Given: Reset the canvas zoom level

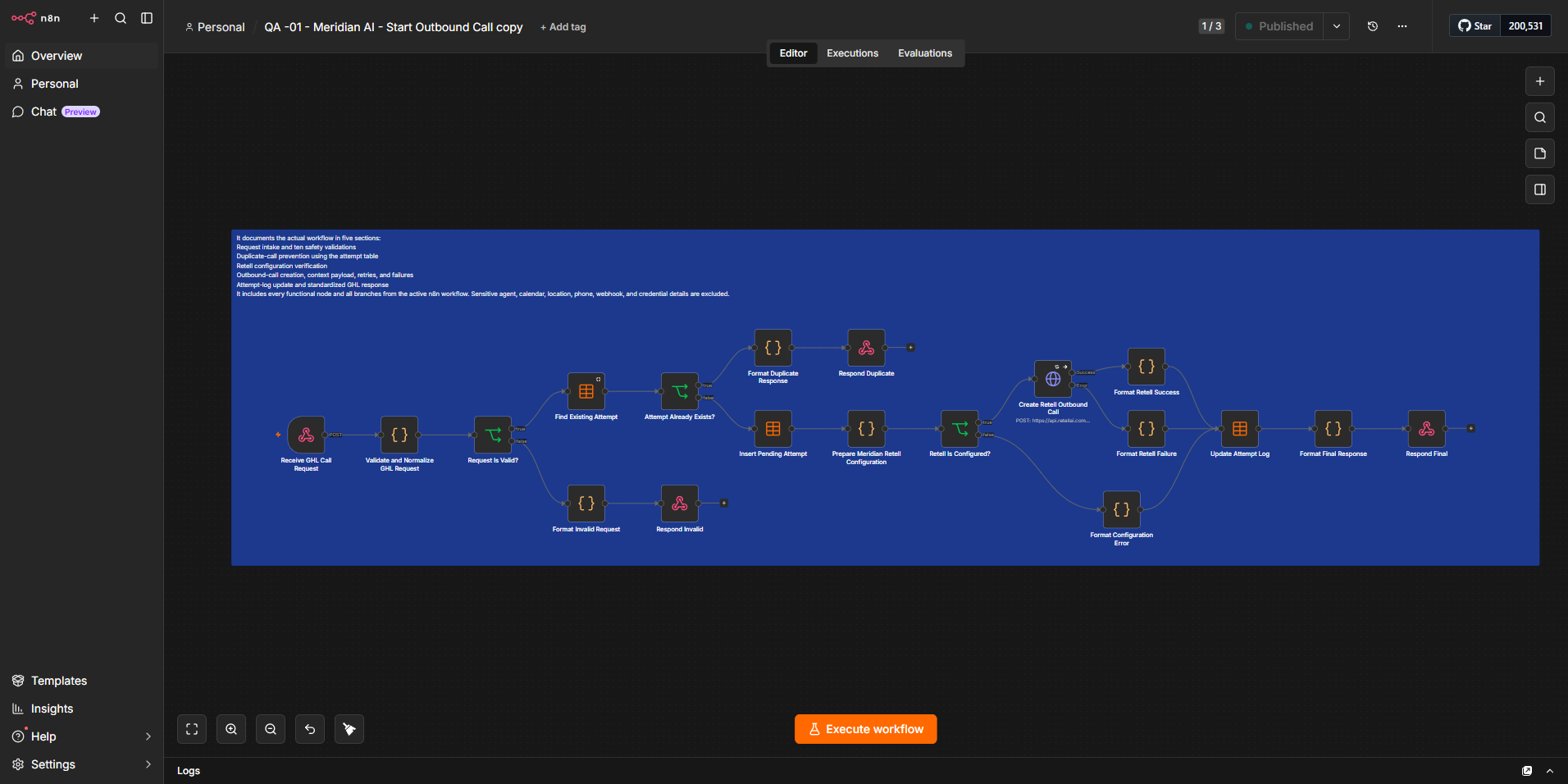Looking at the screenshot, I should pyautogui.click(x=310, y=729).
